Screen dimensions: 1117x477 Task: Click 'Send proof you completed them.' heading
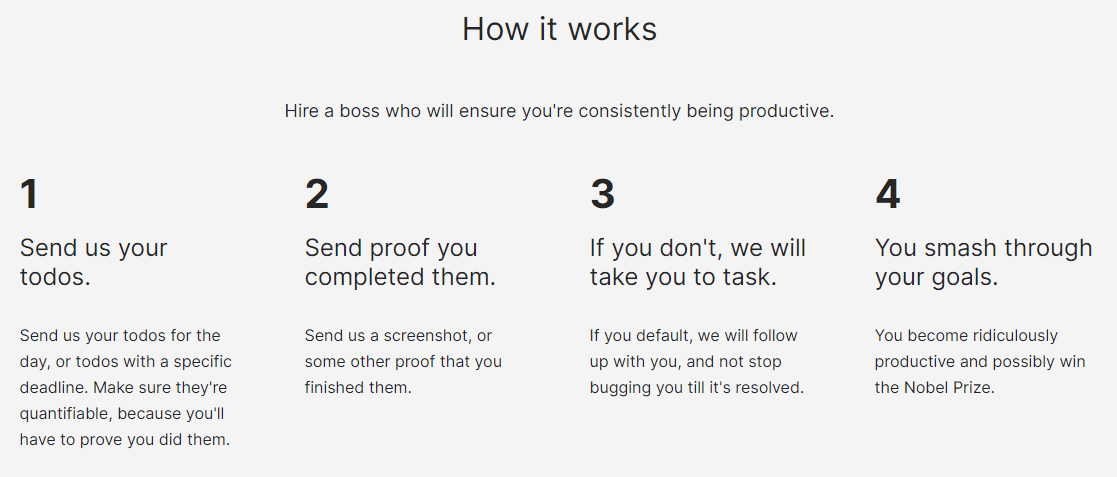pos(400,263)
